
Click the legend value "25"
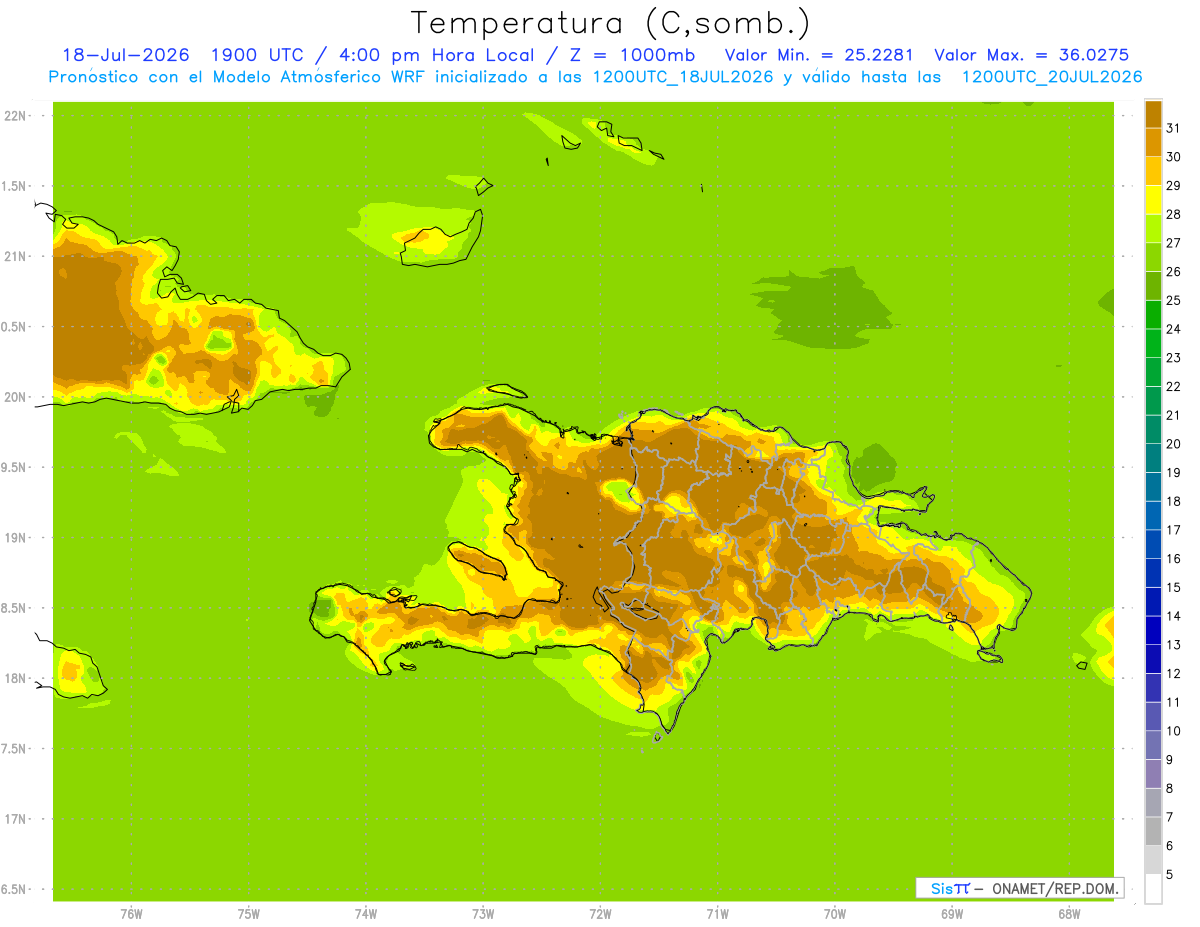click(x=1173, y=300)
